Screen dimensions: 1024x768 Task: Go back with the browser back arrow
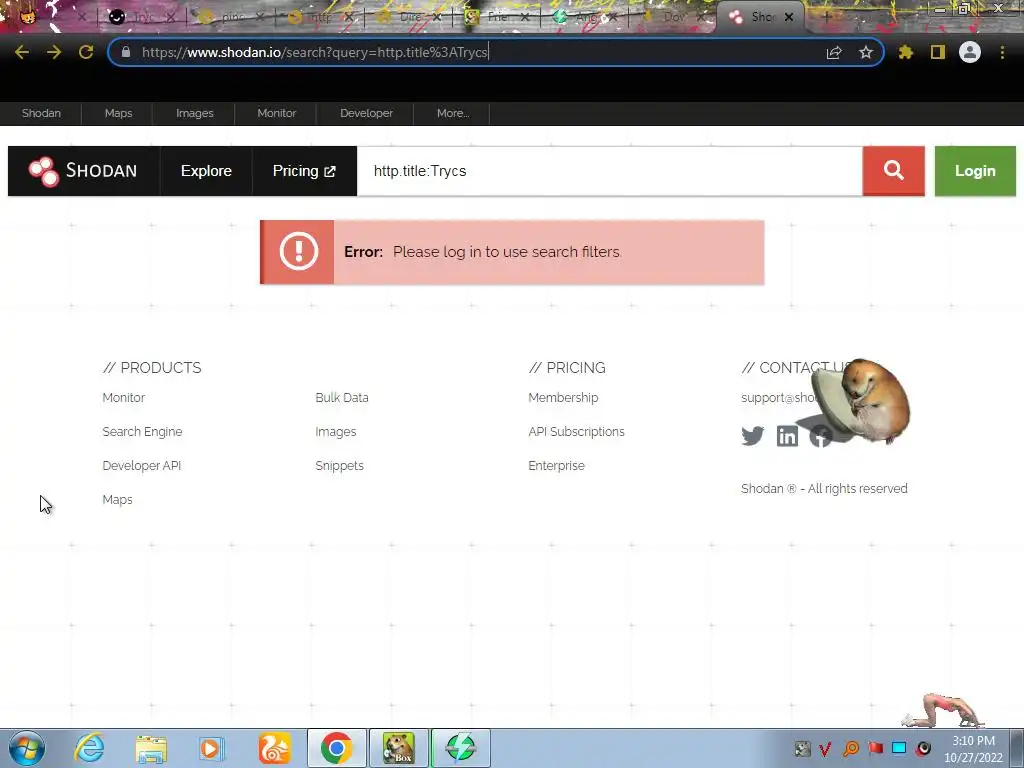click(22, 52)
